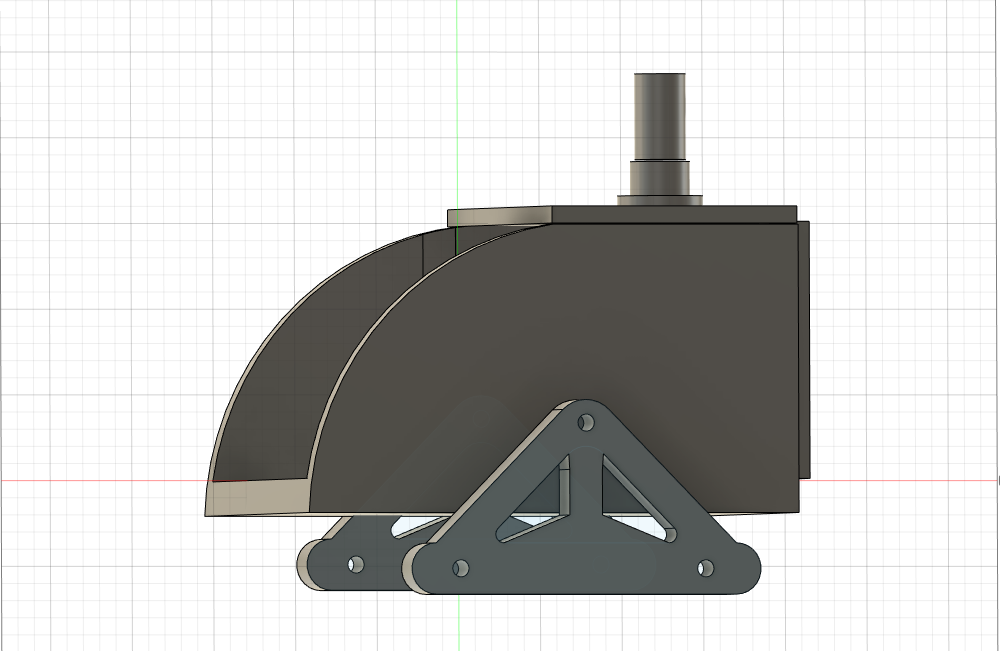
Task: Pick the mounting hole of the rear bracket
Action: (355, 564)
